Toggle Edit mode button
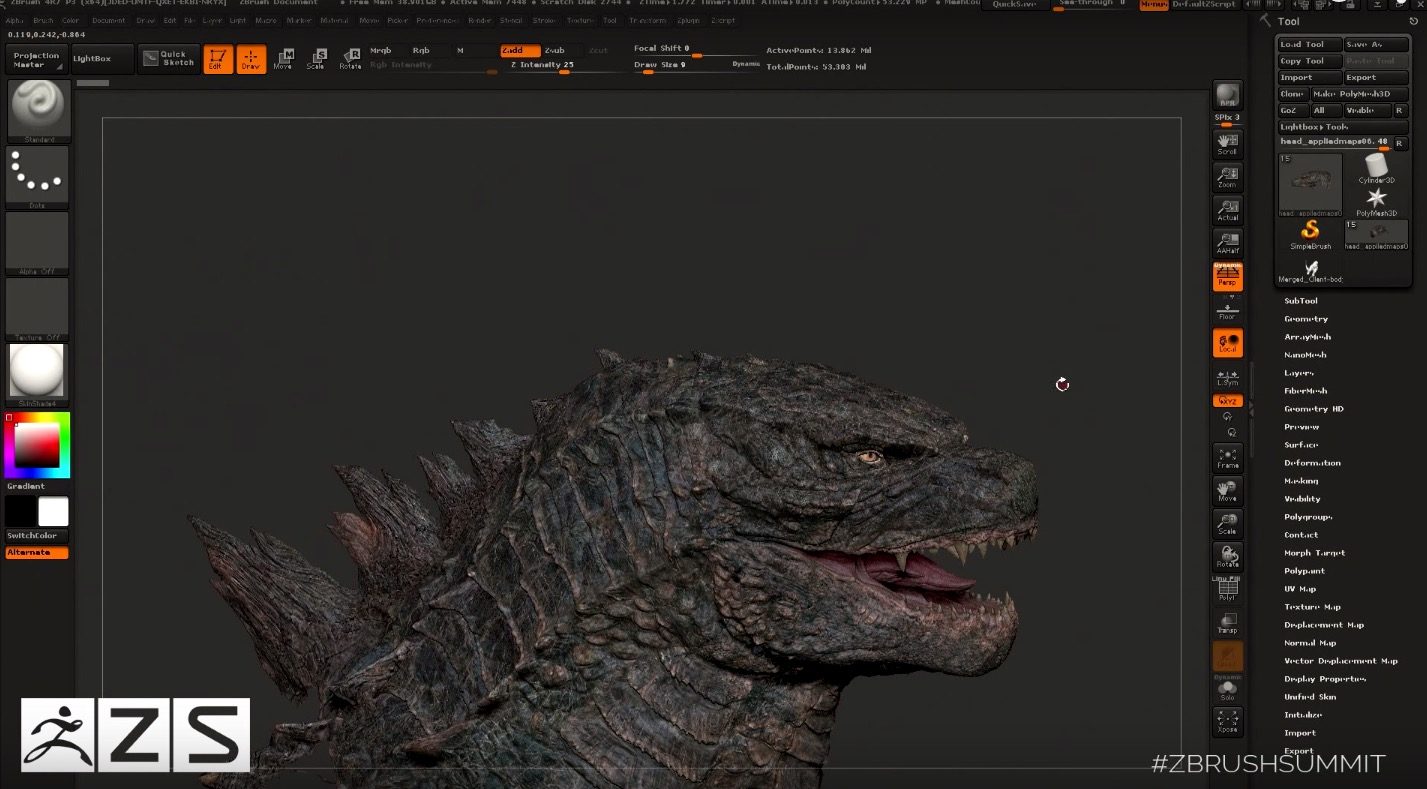The image size is (1427, 789). click(218, 59)
